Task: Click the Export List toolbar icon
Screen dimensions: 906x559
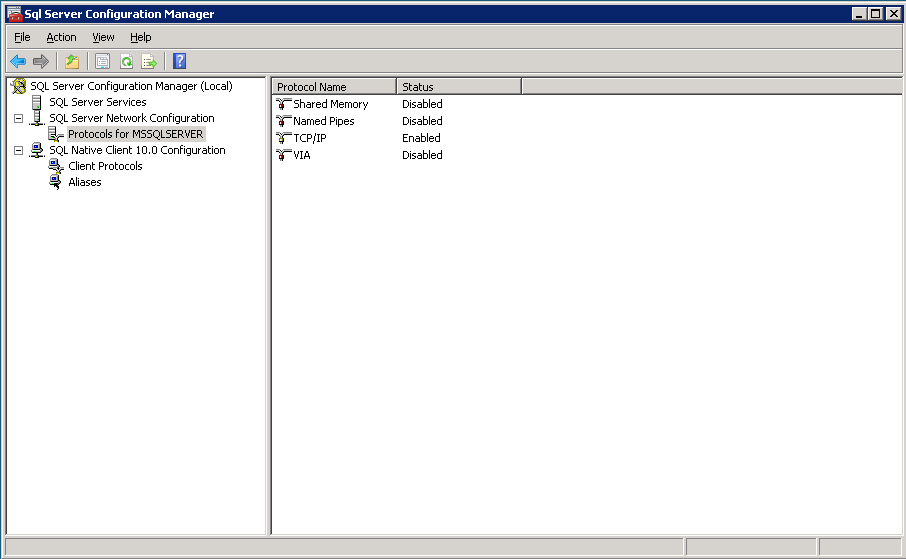Action: click(149, 61)
